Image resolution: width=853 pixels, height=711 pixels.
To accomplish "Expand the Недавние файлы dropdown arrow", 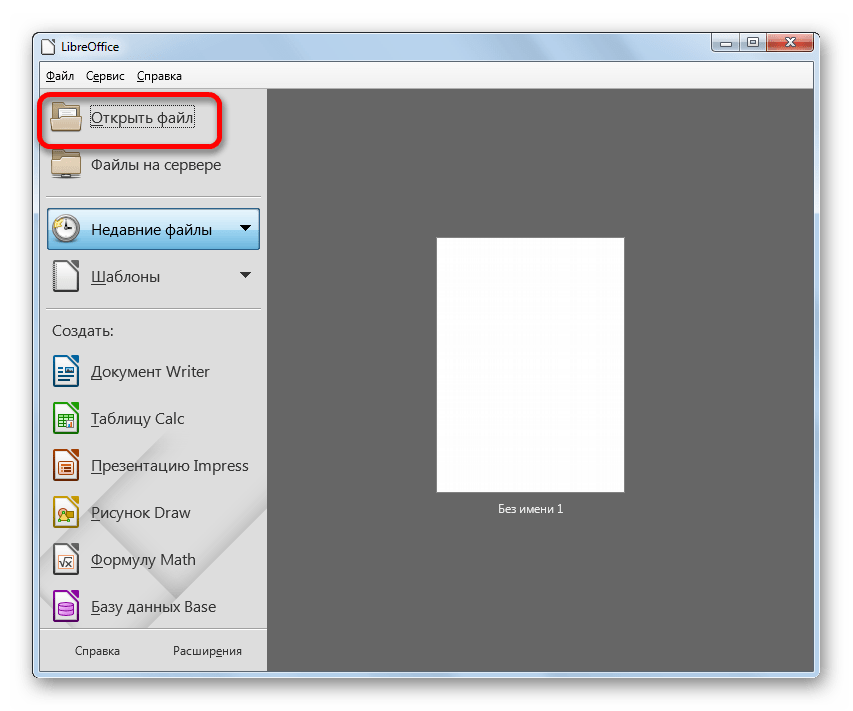I will [x=245, y=229].
